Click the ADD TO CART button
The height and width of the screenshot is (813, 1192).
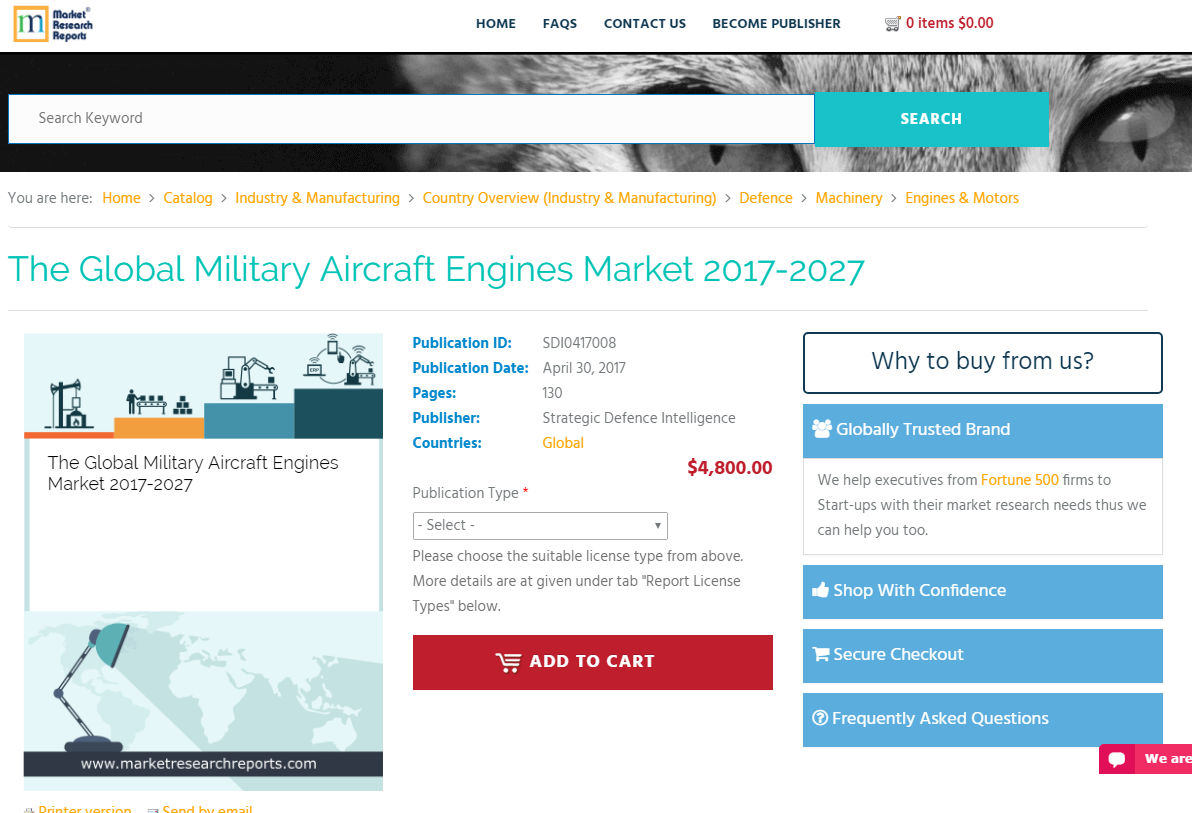tap(592, 662)
